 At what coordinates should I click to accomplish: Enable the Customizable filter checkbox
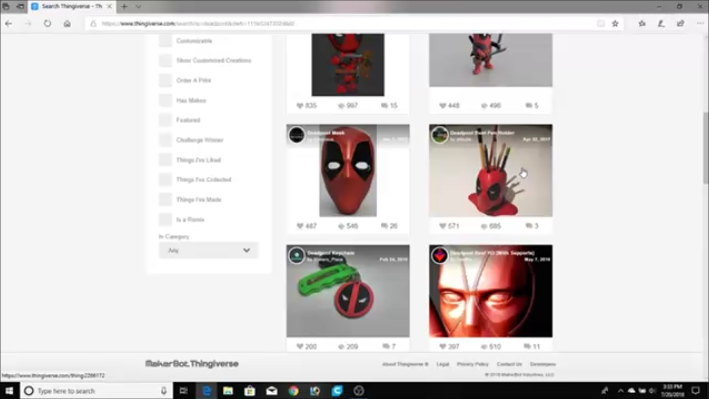(x=165, y=41)
